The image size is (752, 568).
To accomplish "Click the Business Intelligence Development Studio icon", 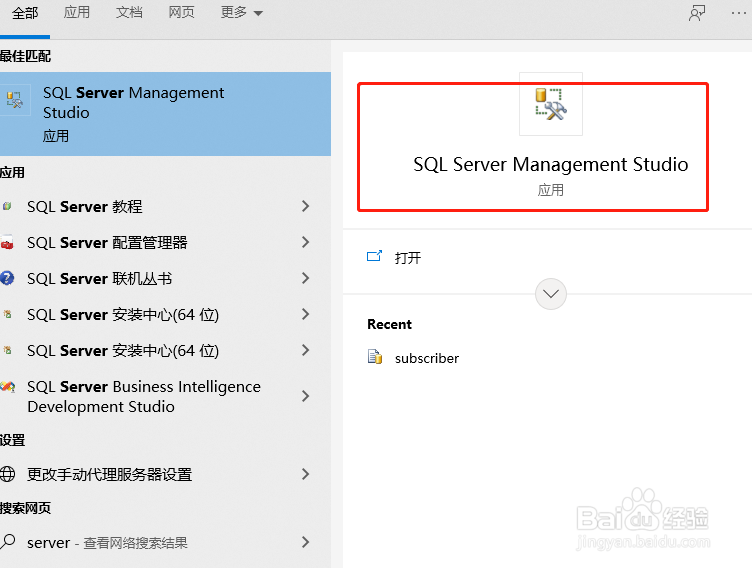I will click(x=8, y=388).
